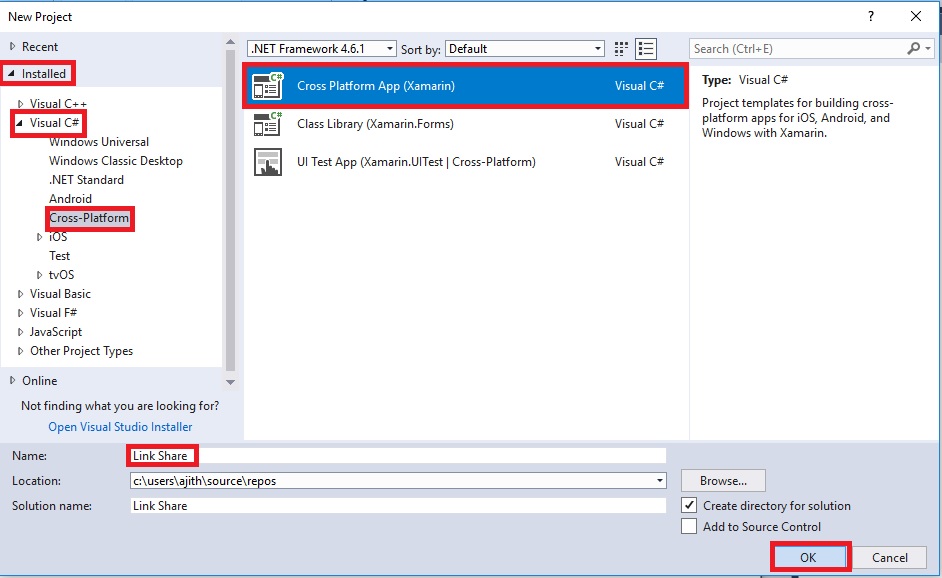
Task: Switch to small icons grid view
Action: coord(621,49)
